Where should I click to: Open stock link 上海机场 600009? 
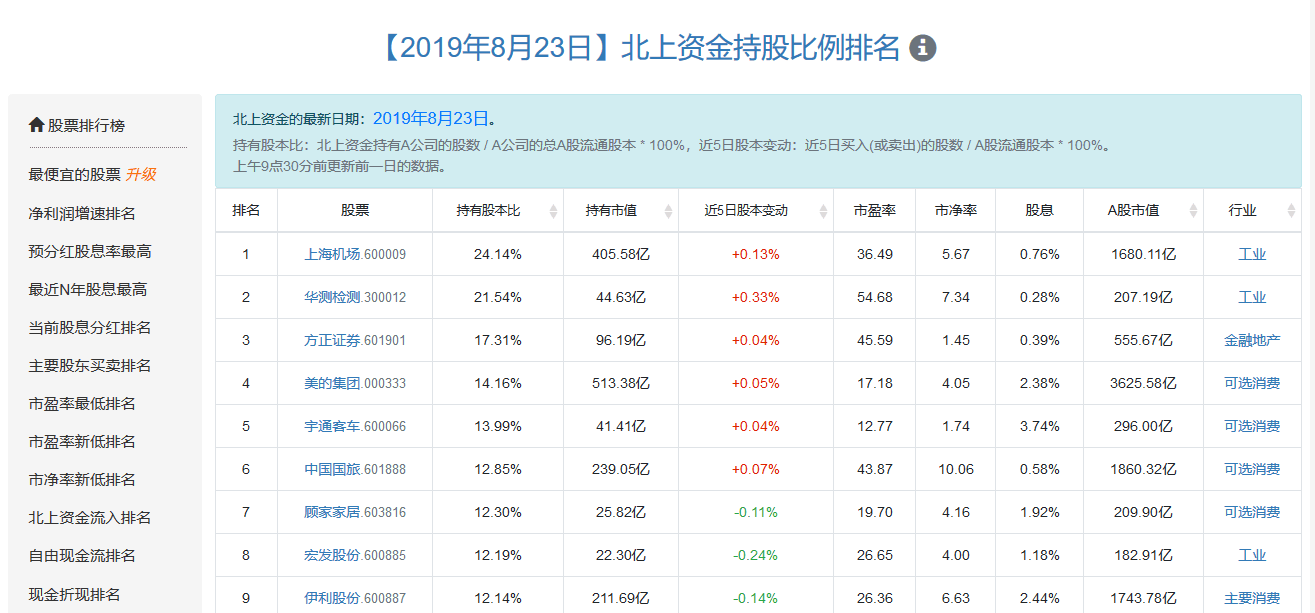355,254
